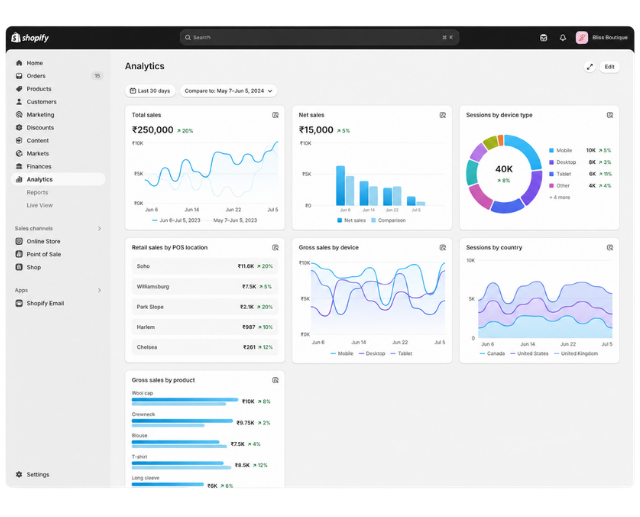Click the Edit button
This screenshot has width=640, height=517.
click(609, 67)
